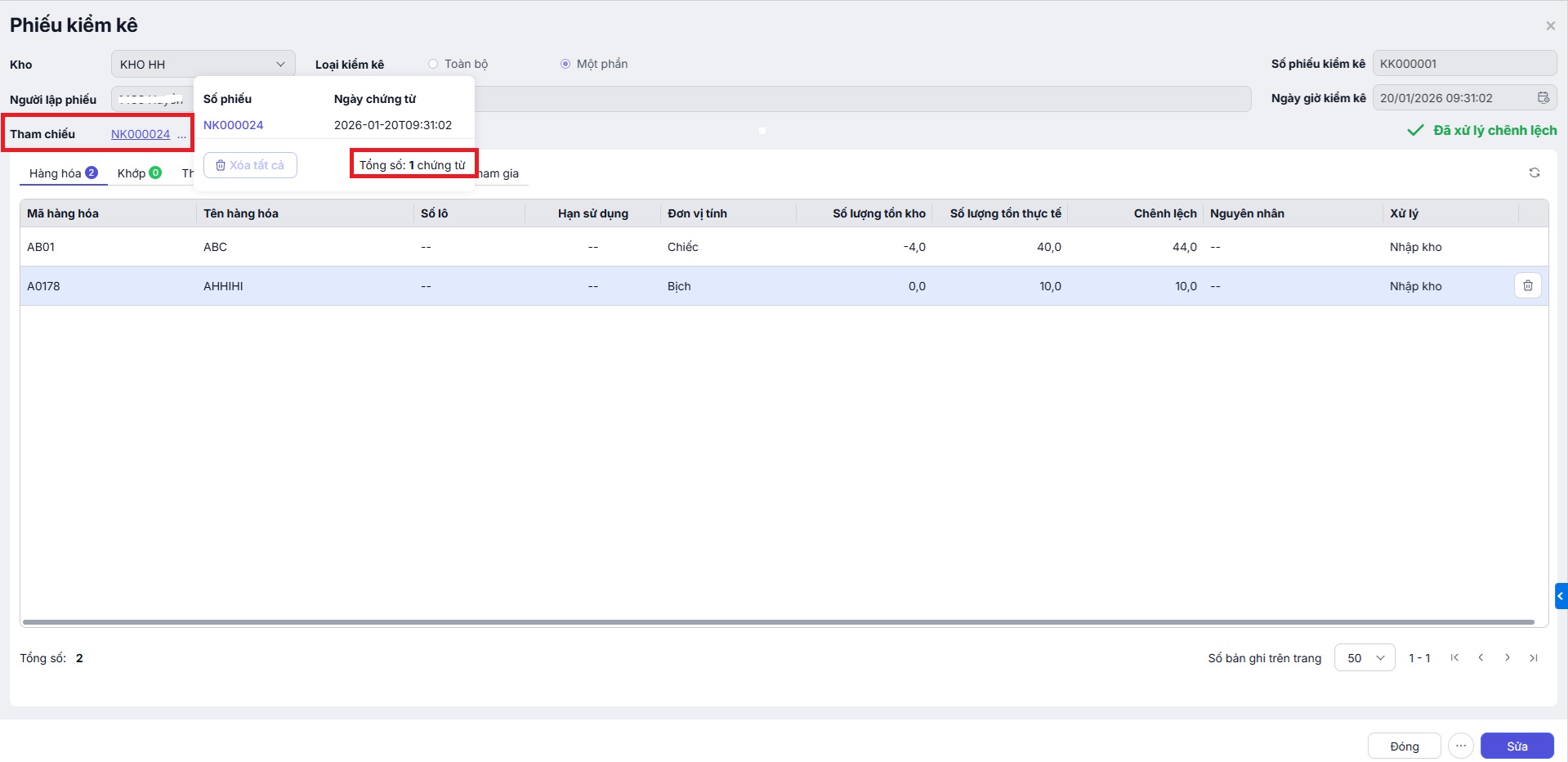Expand the Tham chiếu ellipsis for more references
This screenshot has height=762, width=1568.
181,135
